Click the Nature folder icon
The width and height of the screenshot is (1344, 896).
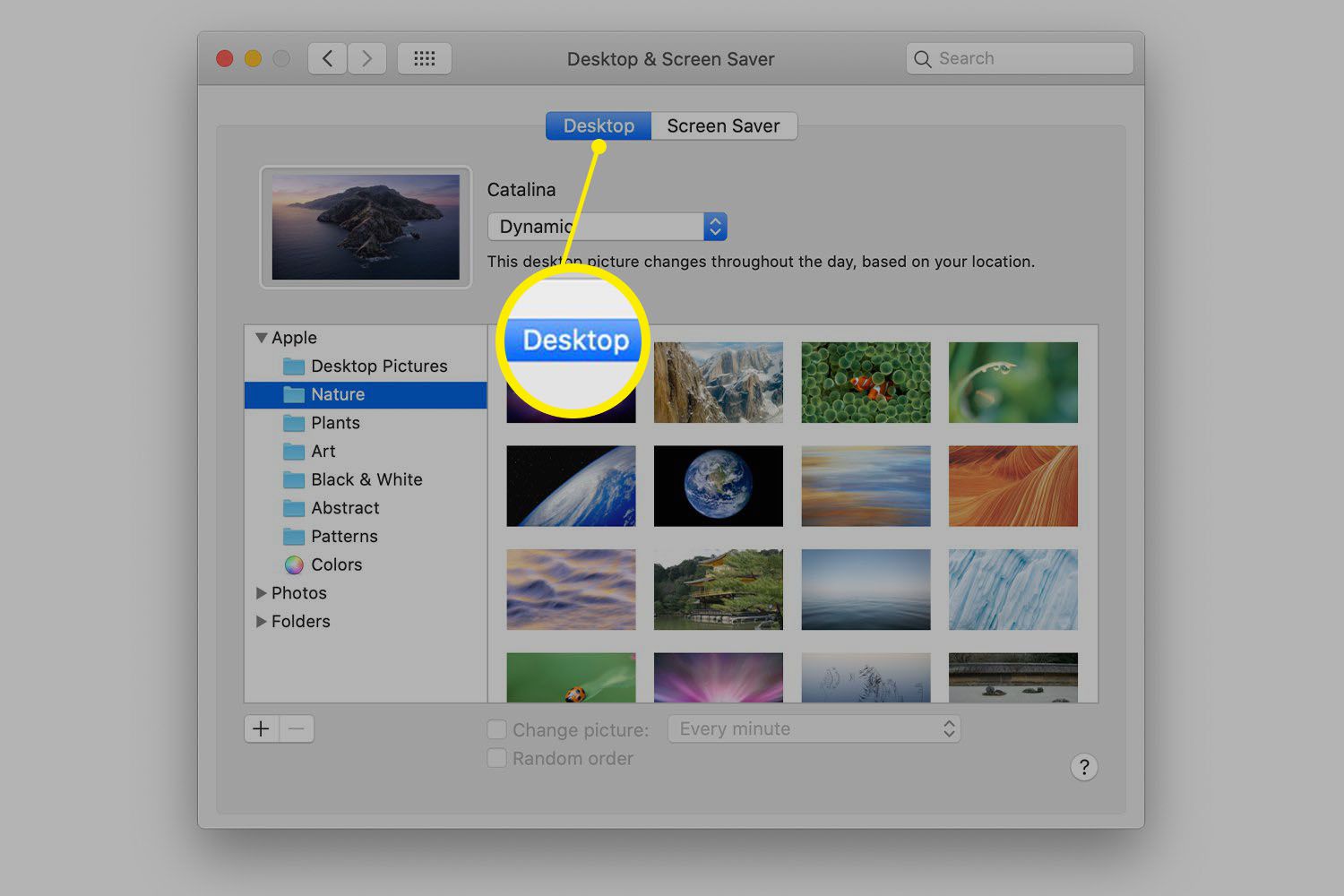[294, 395]
